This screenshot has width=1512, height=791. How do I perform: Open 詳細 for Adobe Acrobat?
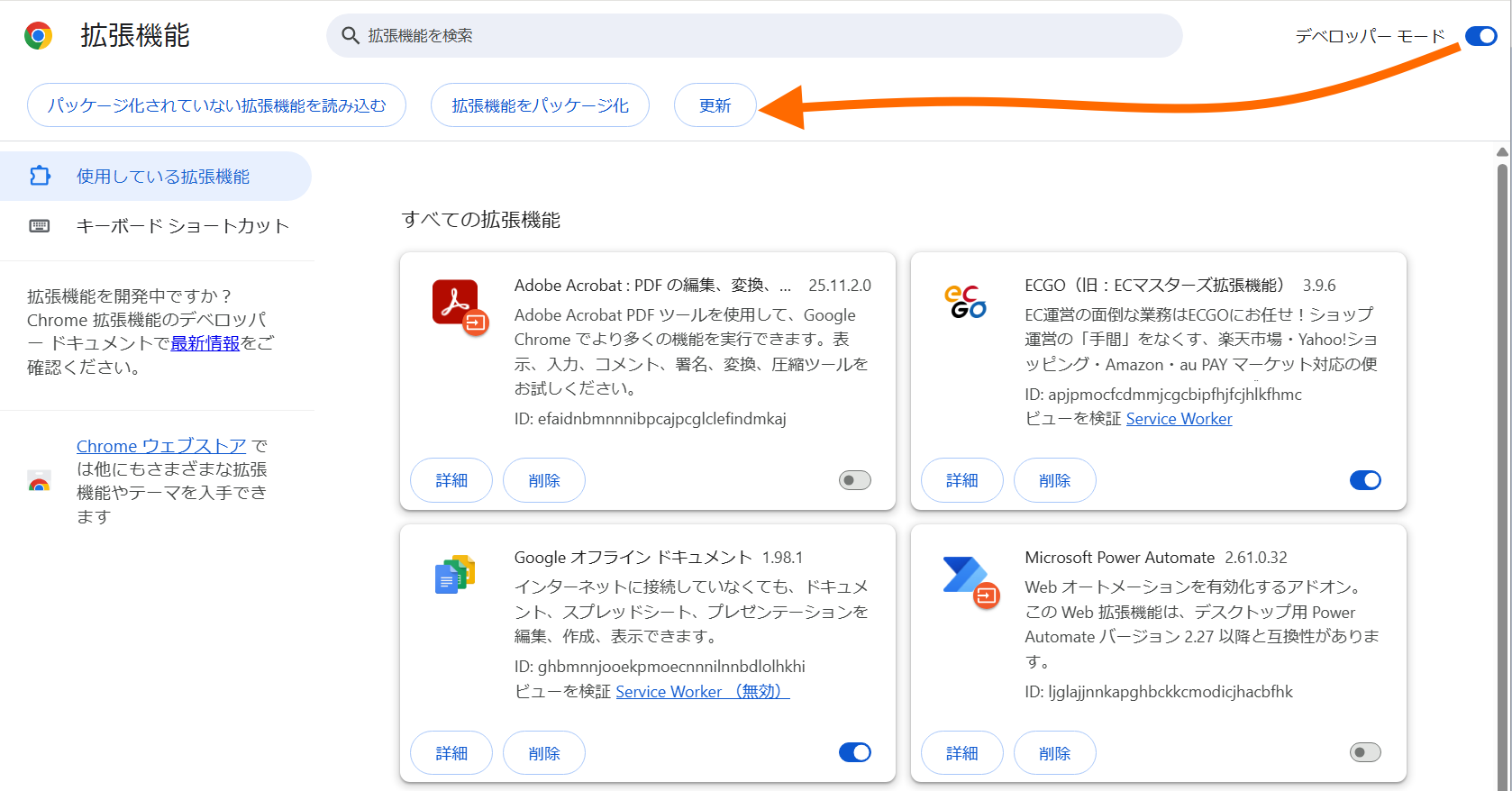451,480
